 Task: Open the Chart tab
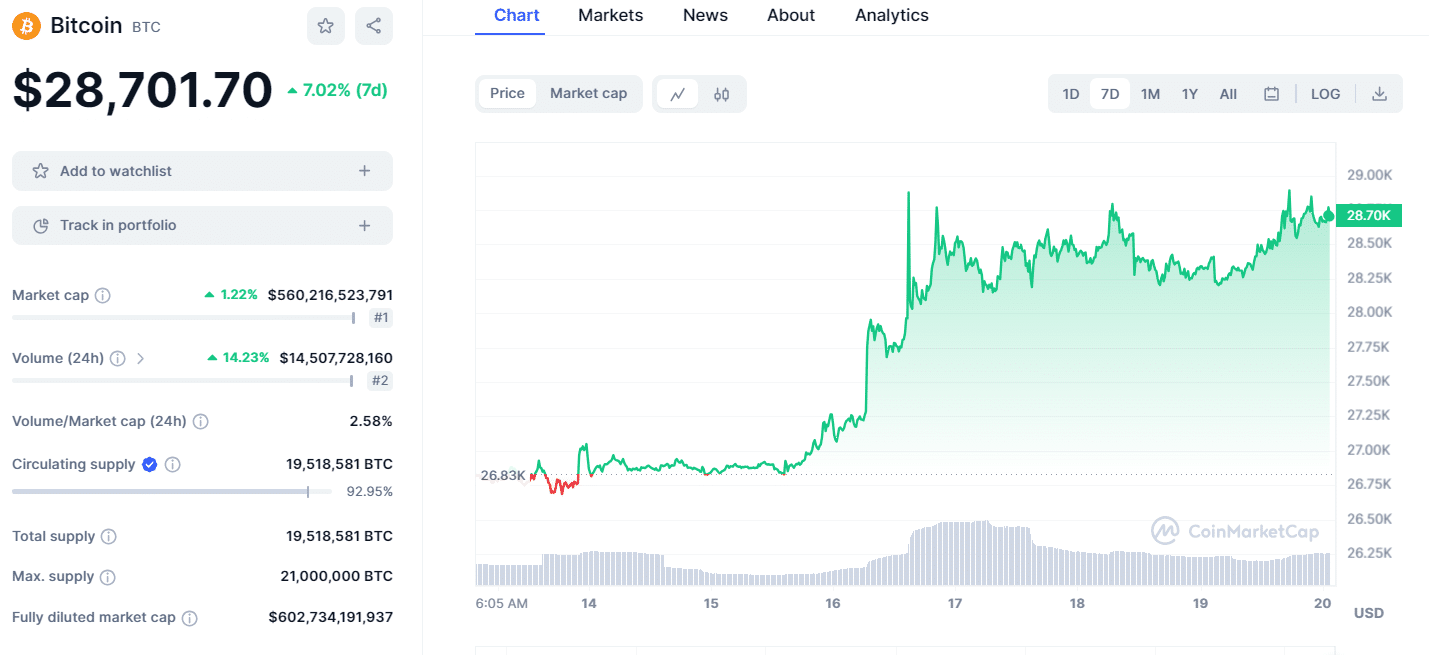(517, 16)
